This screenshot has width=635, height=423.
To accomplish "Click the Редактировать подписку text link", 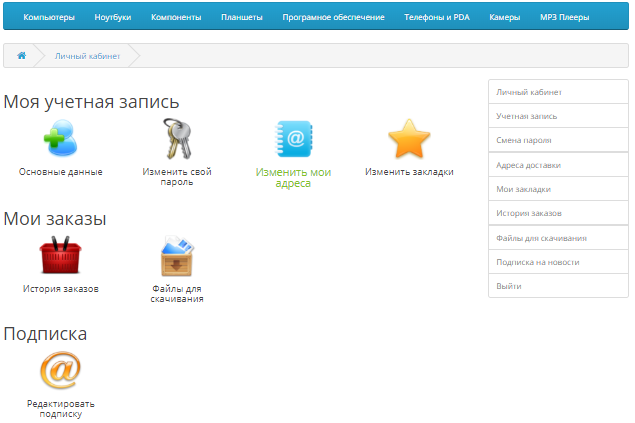I will coord(60,409).
